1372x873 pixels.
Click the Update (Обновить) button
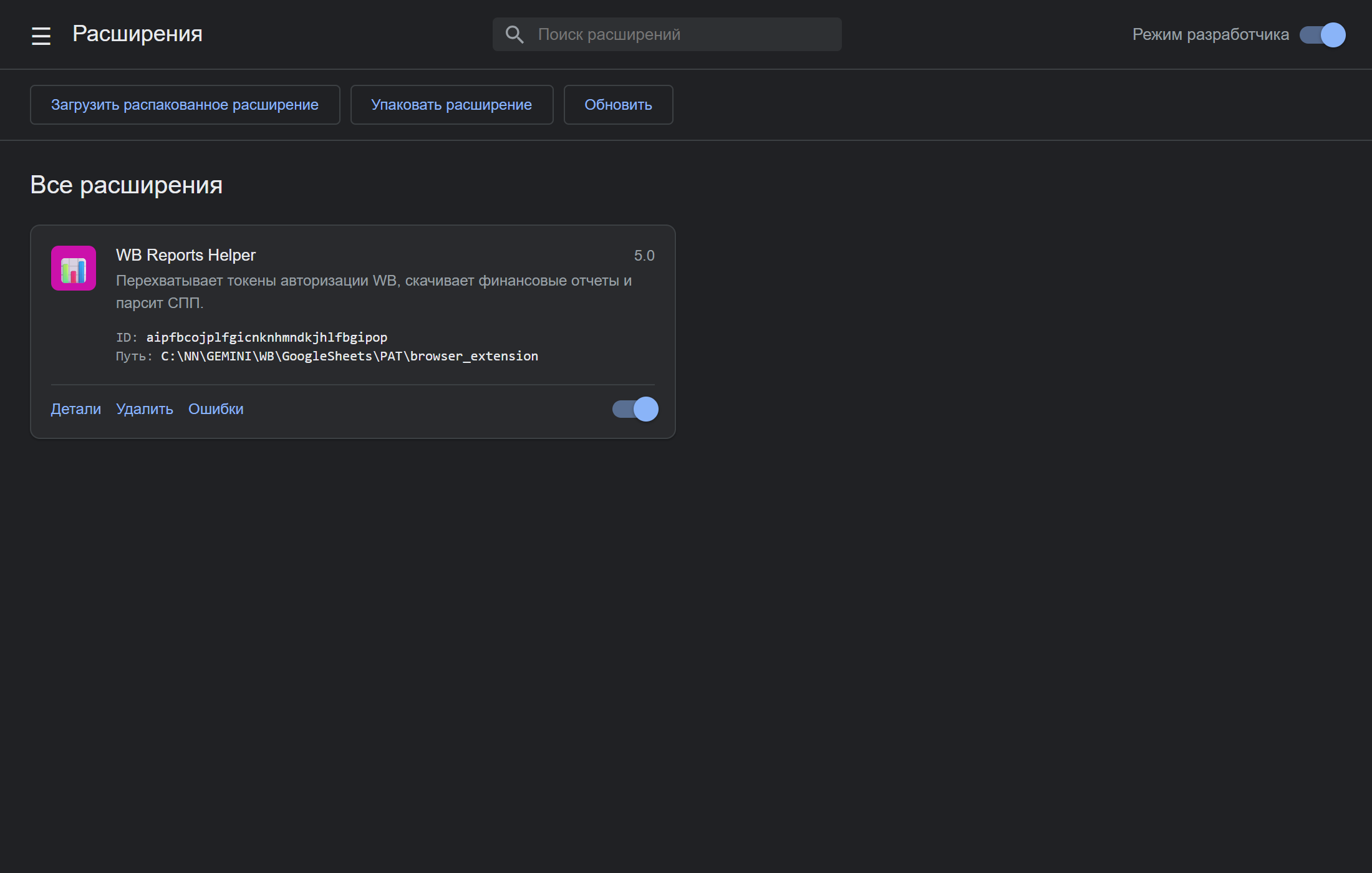618,105
